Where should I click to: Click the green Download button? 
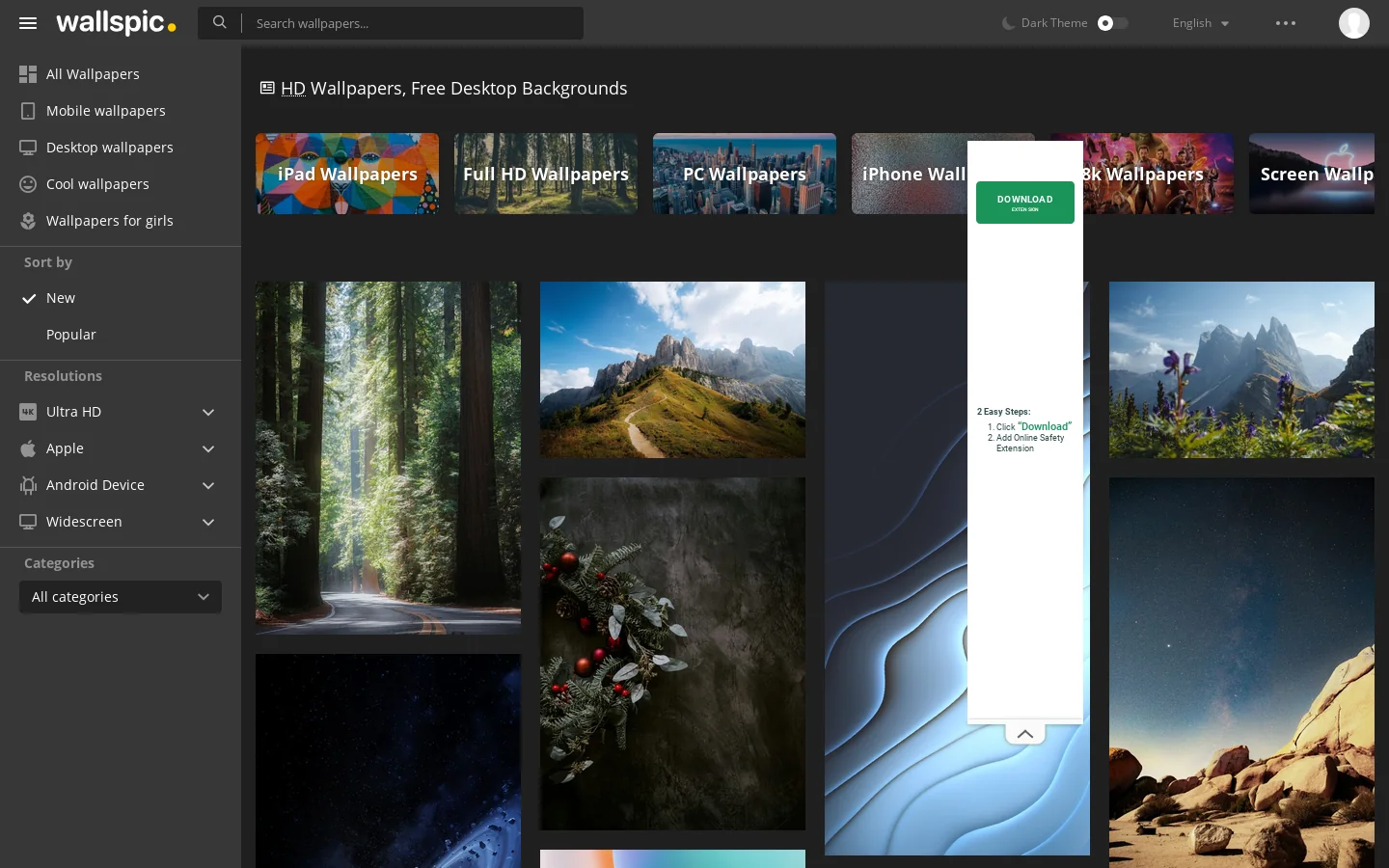click(1025, 203)
